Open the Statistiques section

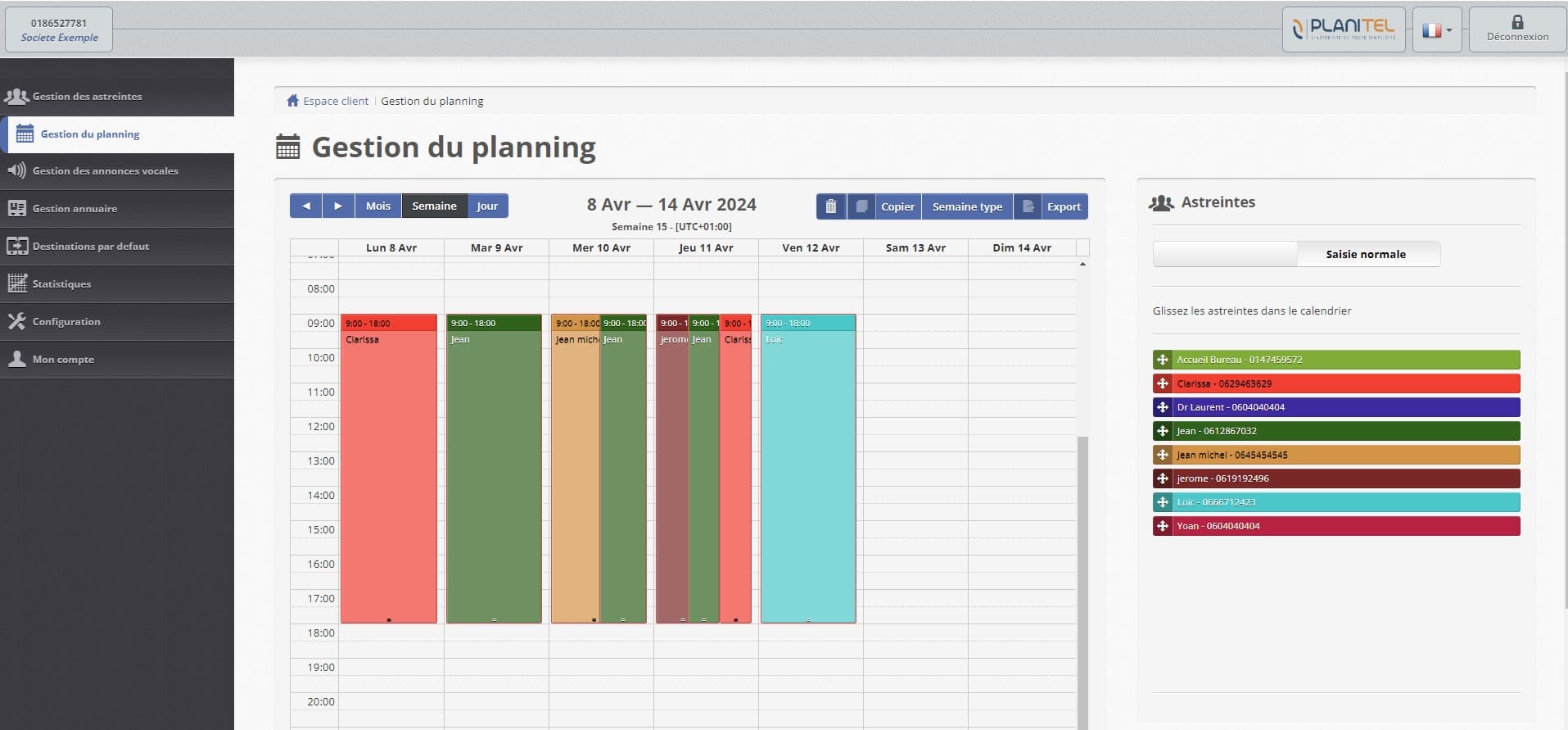click(61, 283)
